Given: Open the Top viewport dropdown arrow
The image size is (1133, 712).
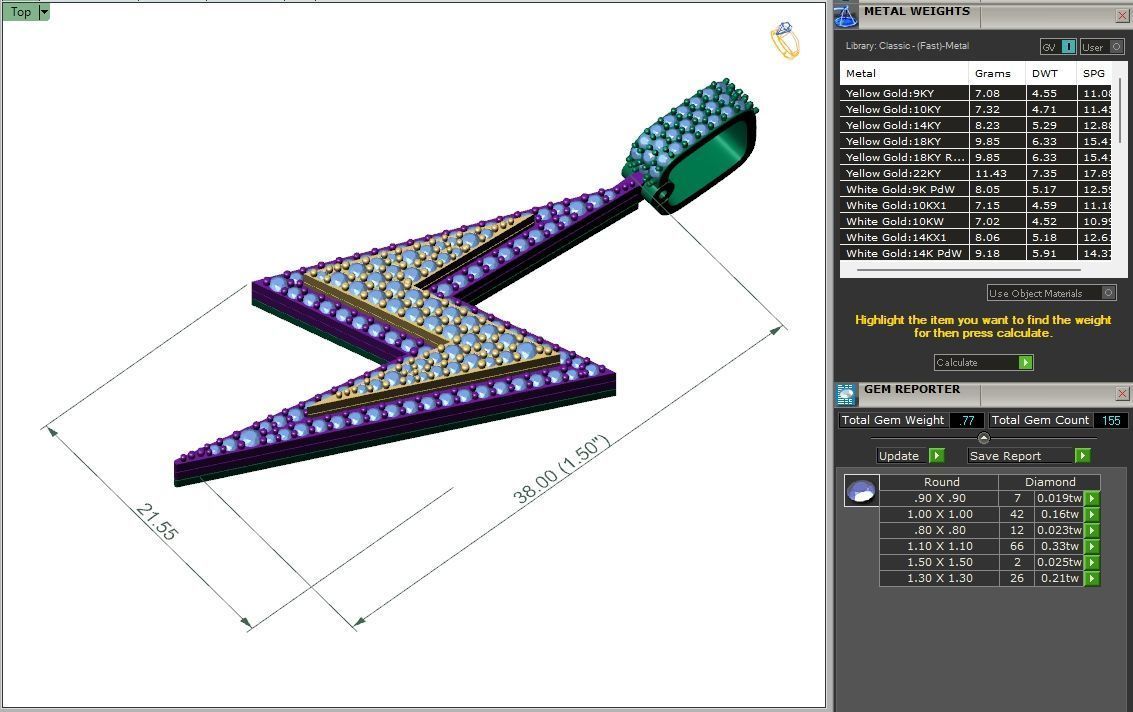Looking at the screenshot, I should [x=44, y=12].
